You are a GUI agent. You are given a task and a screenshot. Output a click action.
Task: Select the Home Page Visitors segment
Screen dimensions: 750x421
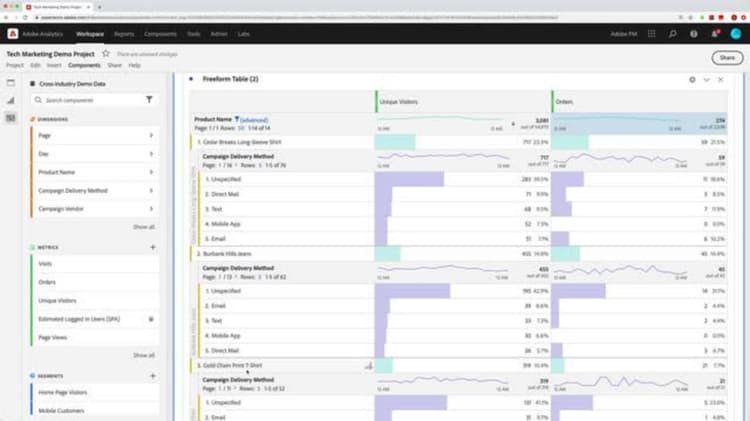[95, 392]
